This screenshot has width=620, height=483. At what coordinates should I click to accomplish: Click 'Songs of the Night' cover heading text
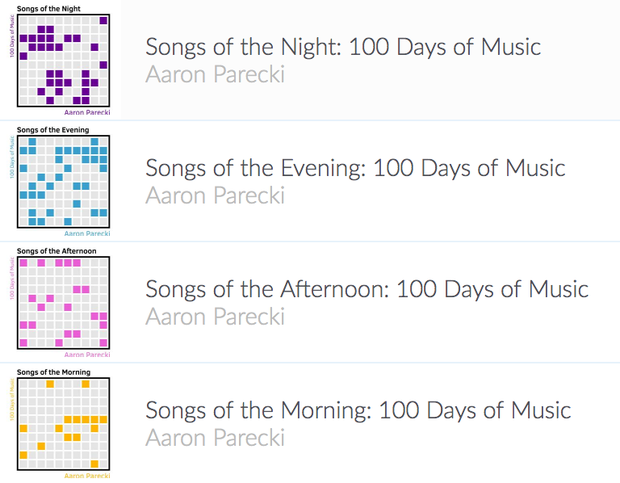pos(49,9)
